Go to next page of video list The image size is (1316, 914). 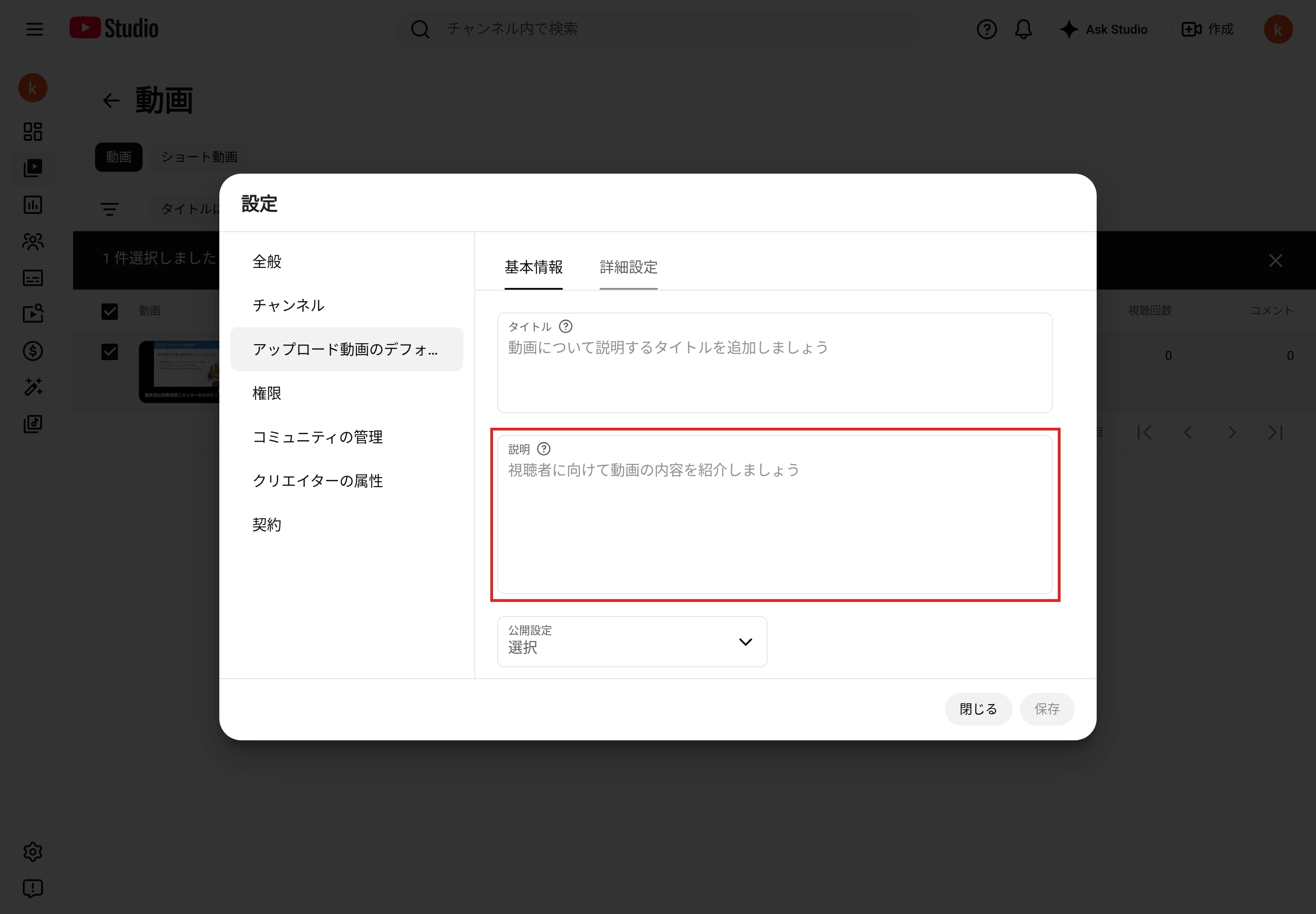(x=1232, y=432)
